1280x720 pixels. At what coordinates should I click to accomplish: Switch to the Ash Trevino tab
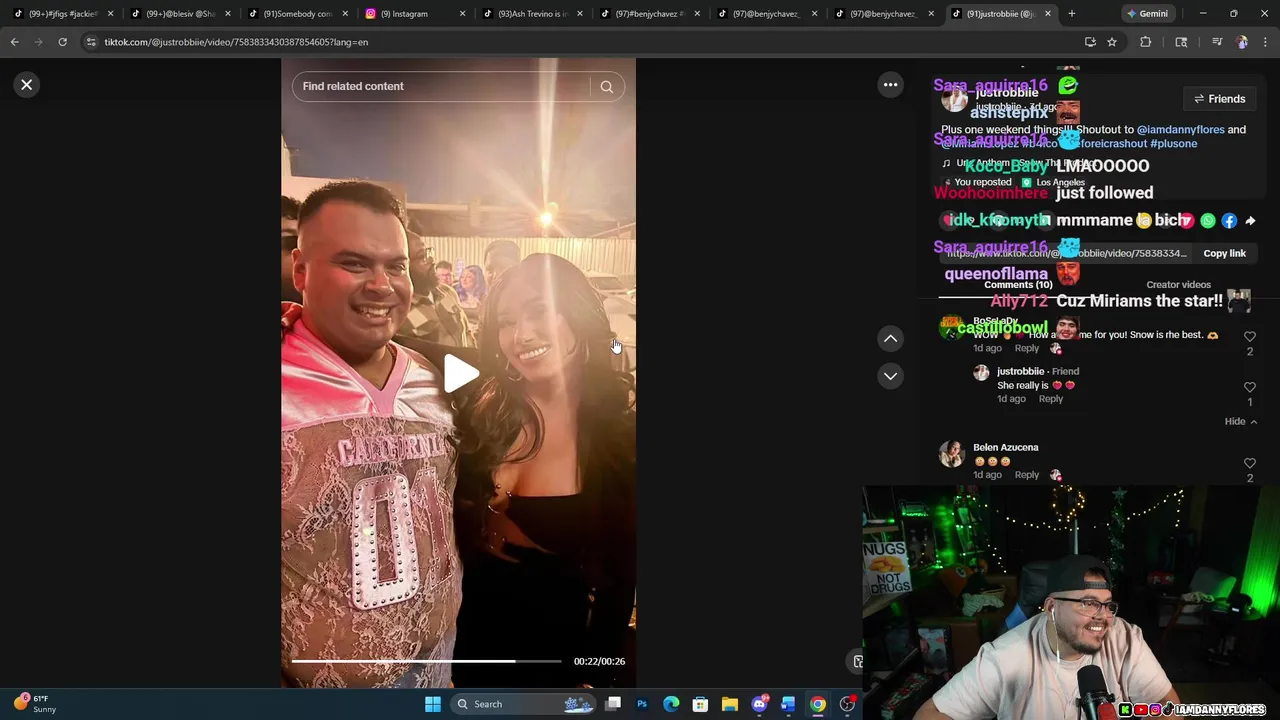[533, 14]
